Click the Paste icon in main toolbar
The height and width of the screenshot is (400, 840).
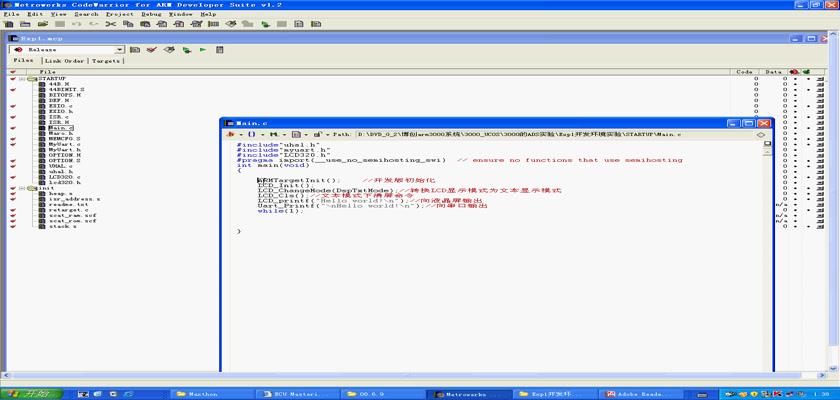[145, 24]
